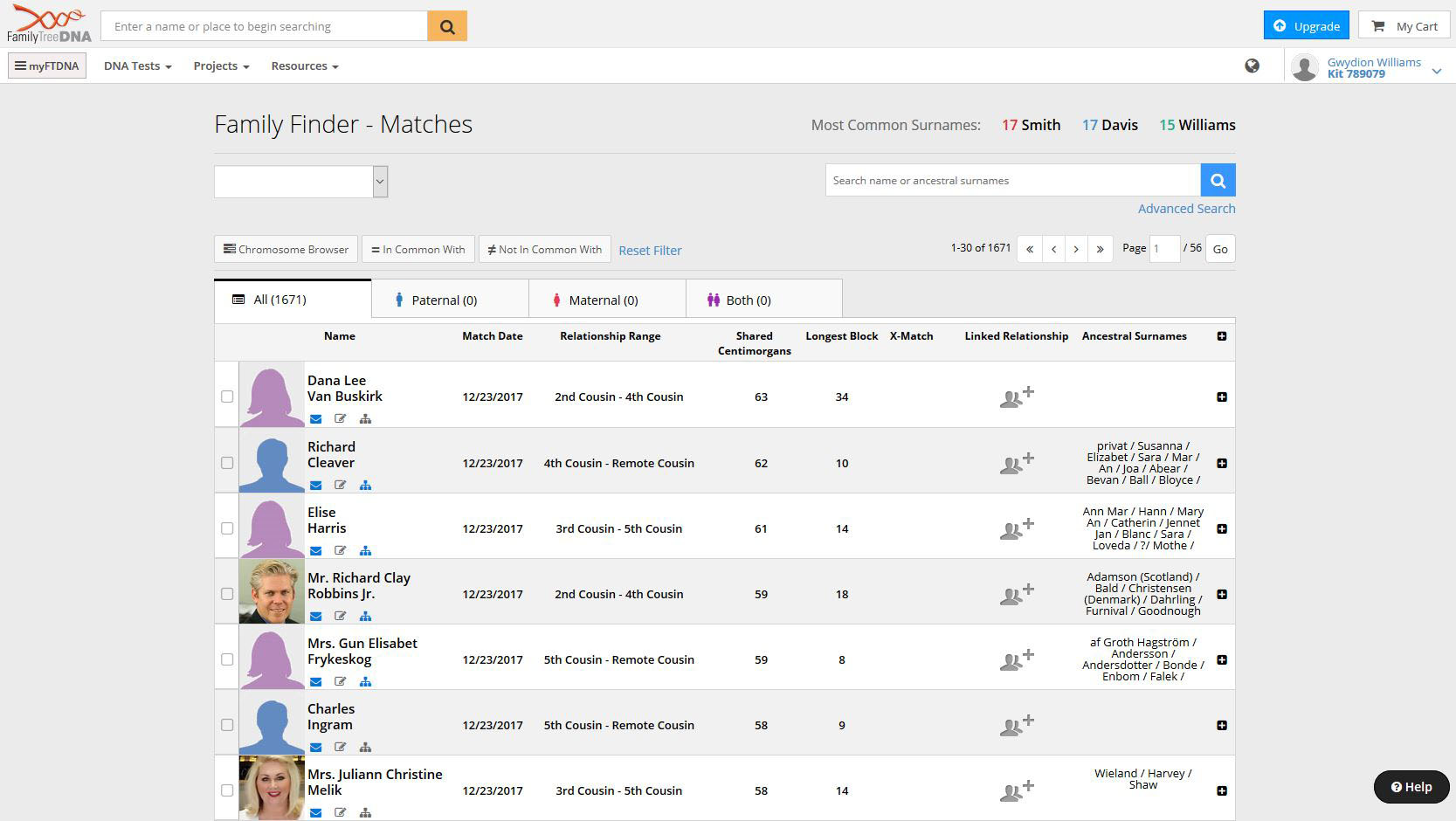Image resolution: width=1456 pixels, height=821 pixels.
Task: Expand the empty filter combo box
Action: point(380,182)
